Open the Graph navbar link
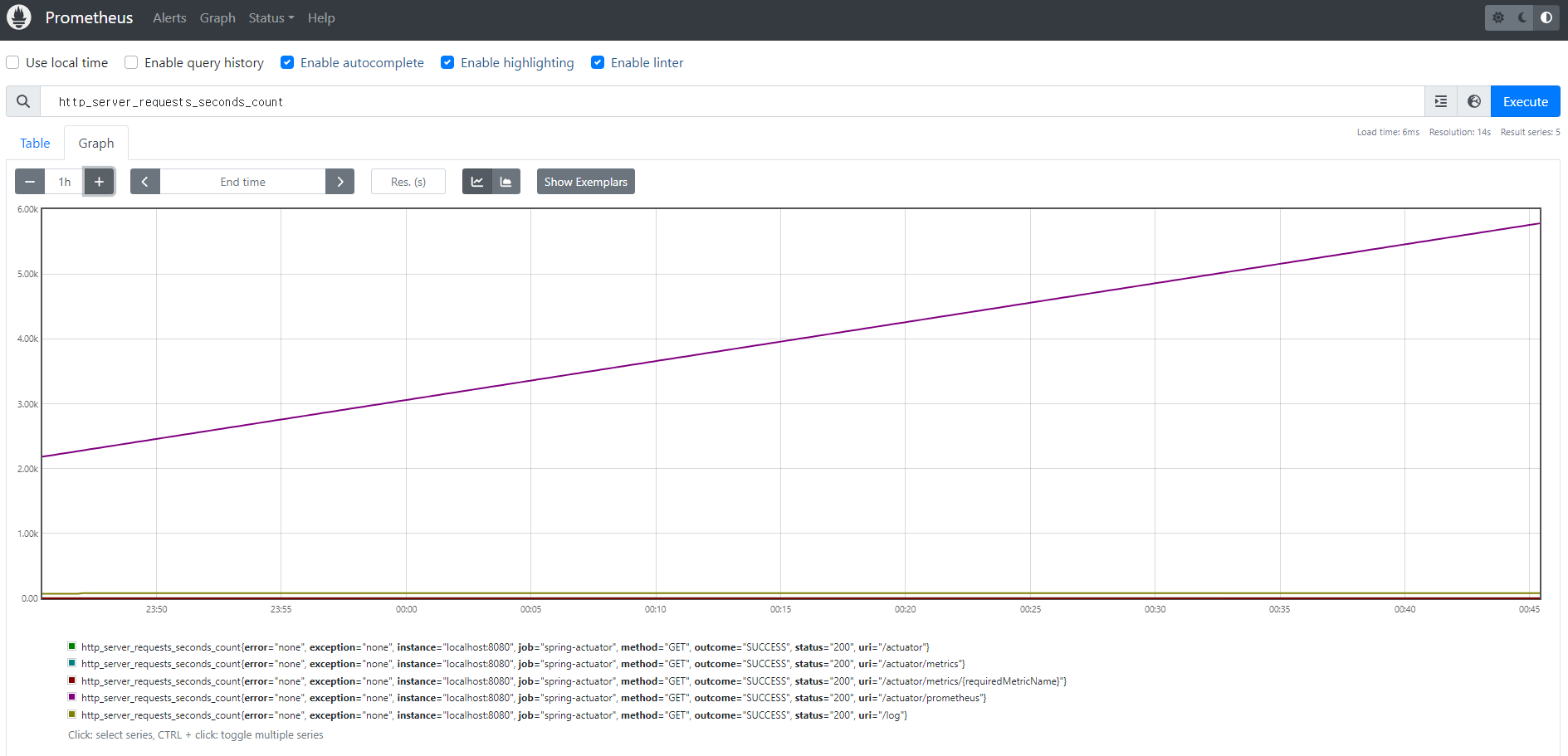Image resolution: width=1568 pixels, height=756 pixels. tap(217, 17)
